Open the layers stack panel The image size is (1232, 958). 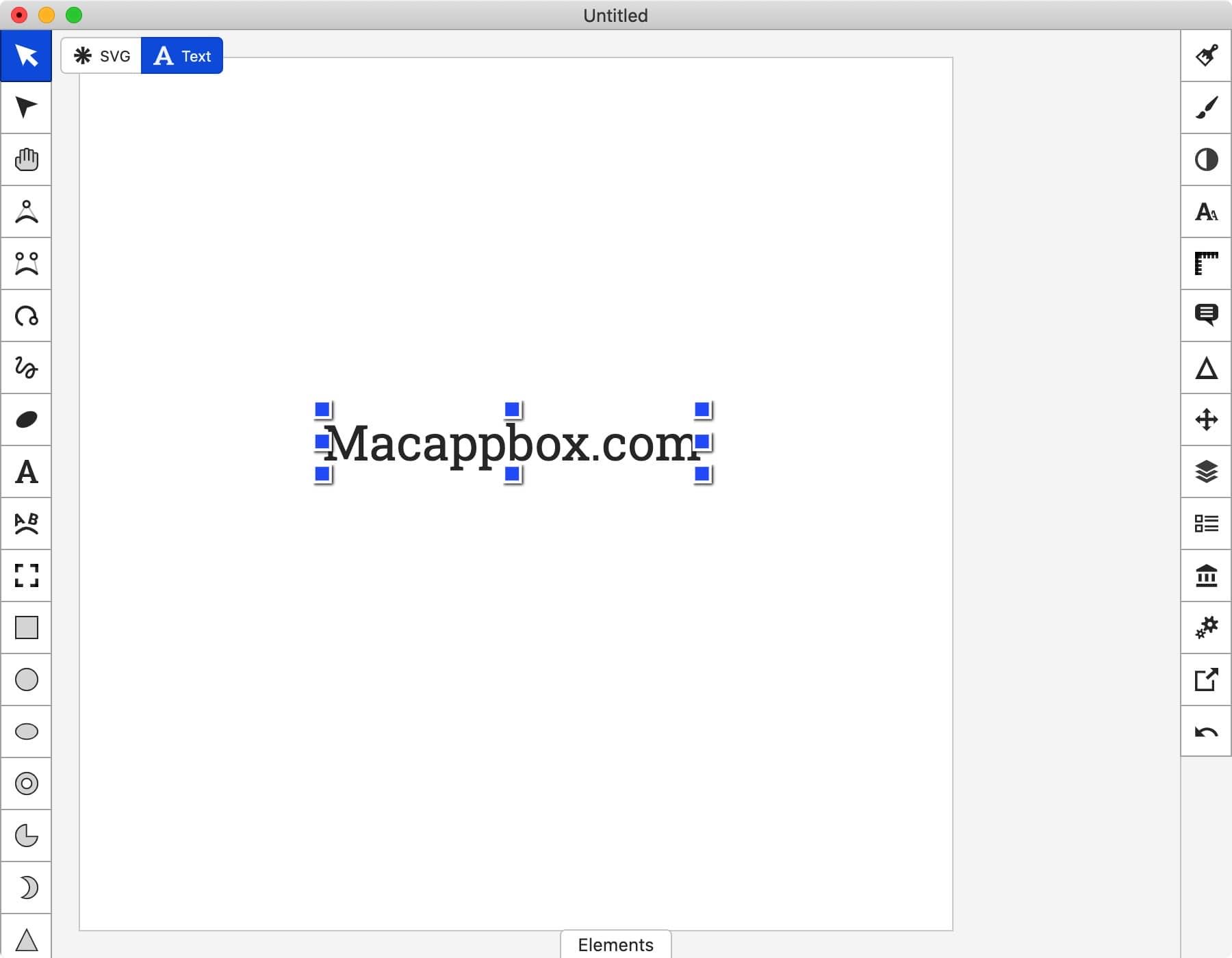(1206, 471)
